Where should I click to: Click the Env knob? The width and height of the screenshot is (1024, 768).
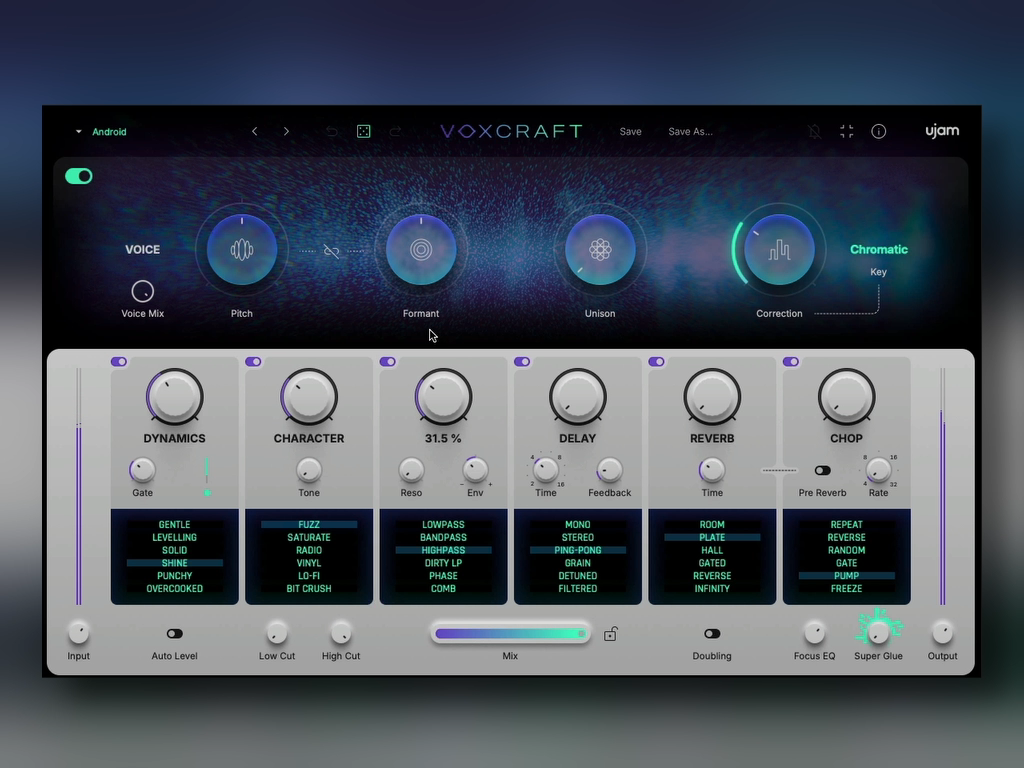click(x=475, y=470)
